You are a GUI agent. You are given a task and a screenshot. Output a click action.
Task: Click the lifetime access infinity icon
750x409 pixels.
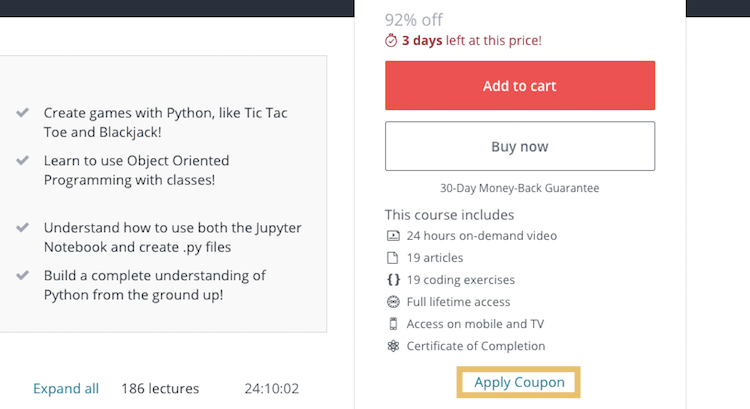click(x=393, y=302)
